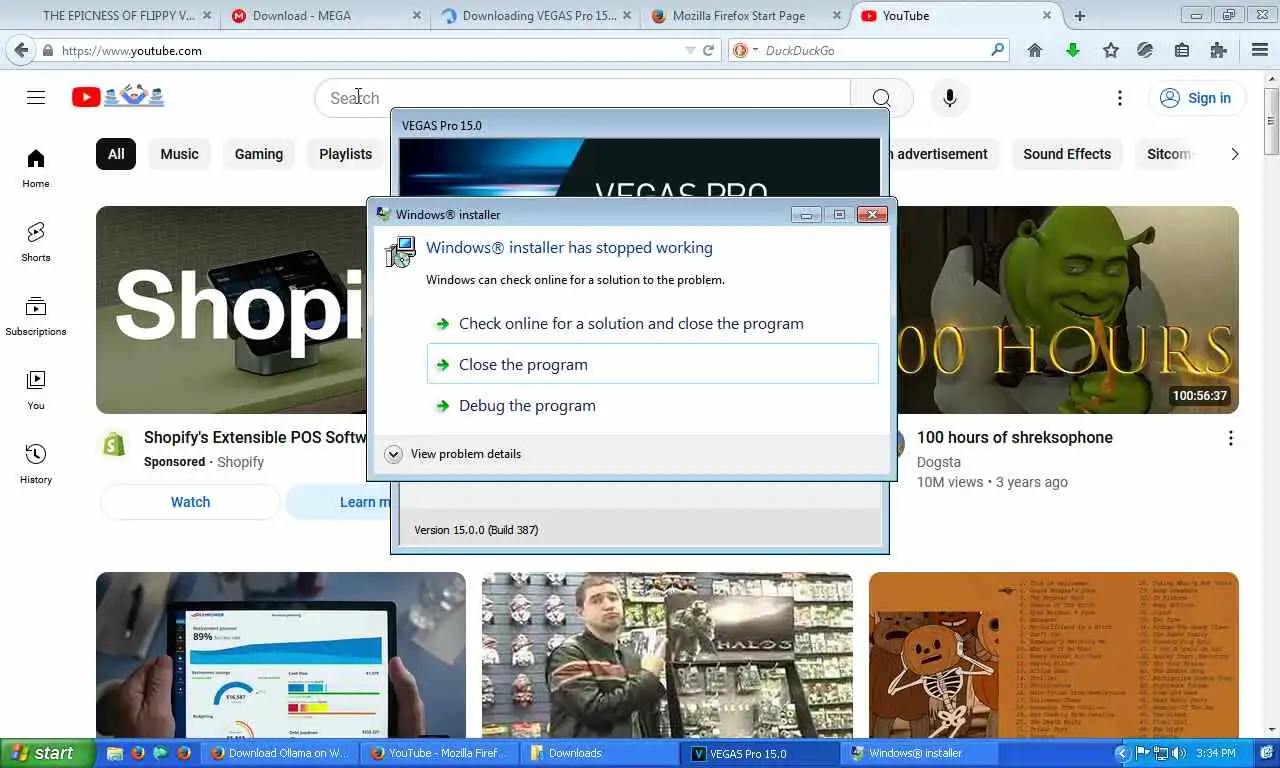Select the Music category chip
Viewport: 1280px width, 768px height.
pyautogui.click(x=180, y=154)
